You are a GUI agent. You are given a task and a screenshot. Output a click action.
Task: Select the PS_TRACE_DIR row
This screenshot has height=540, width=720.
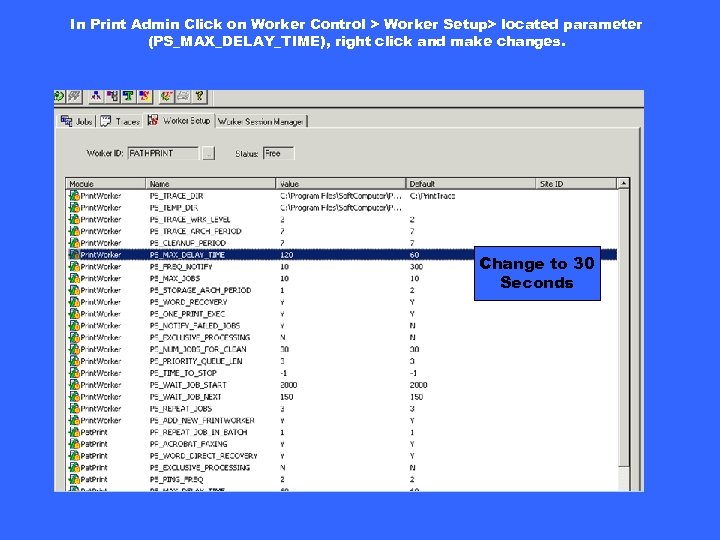click(x=342, y=196)
